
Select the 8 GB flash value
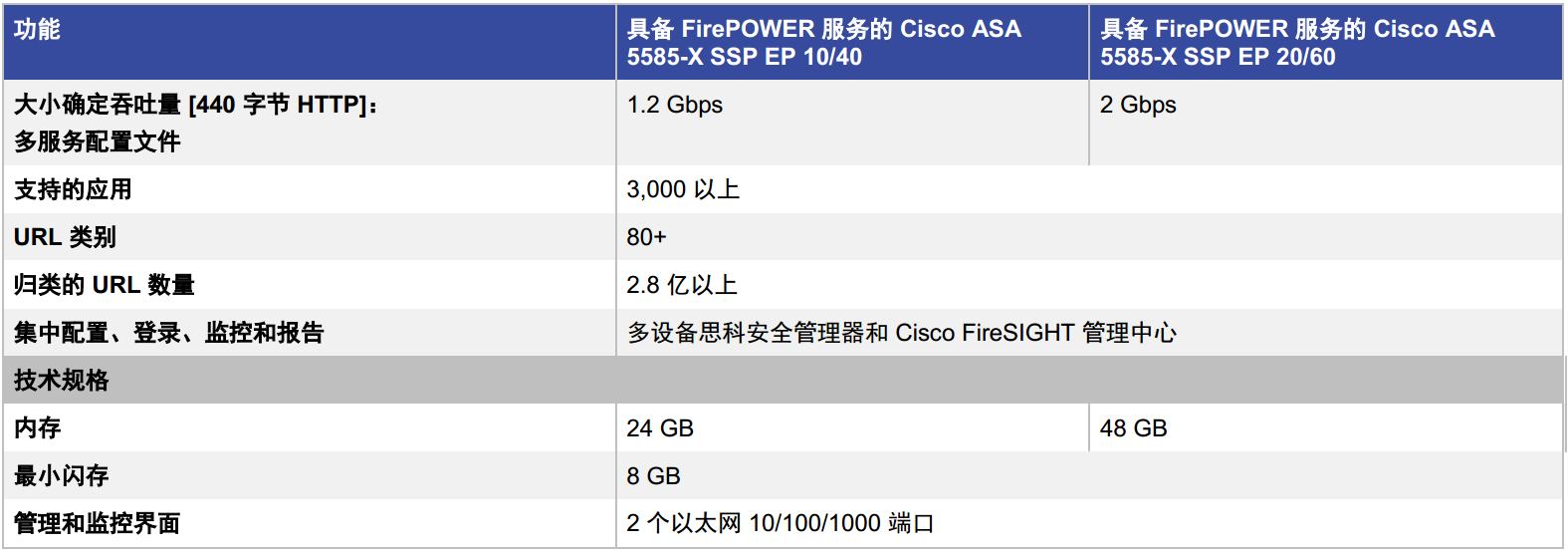pos(1089,475)
